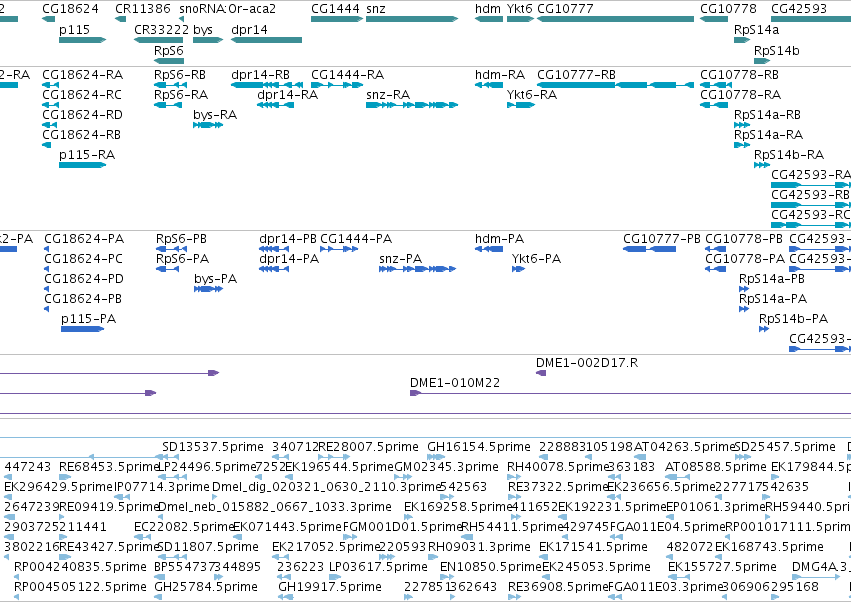The height and width of the screenshot is (602, 851).
Task: Open the bys gene feature
Action: click(x=208, y=40)
